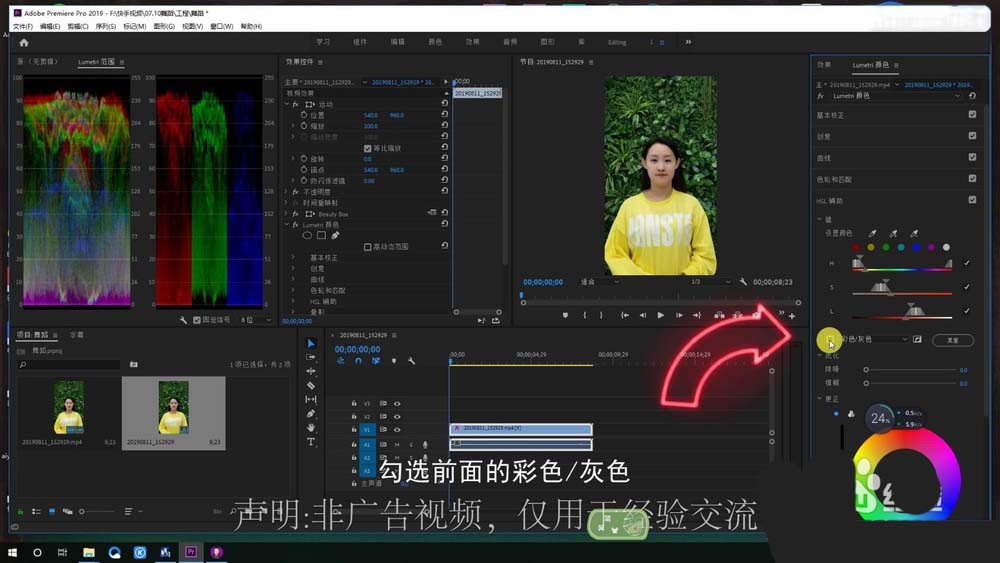Select the 20190811_152929.mp4 thumbnail in project panel
Screen dimensions: 1000x563
tap(69, 408)
